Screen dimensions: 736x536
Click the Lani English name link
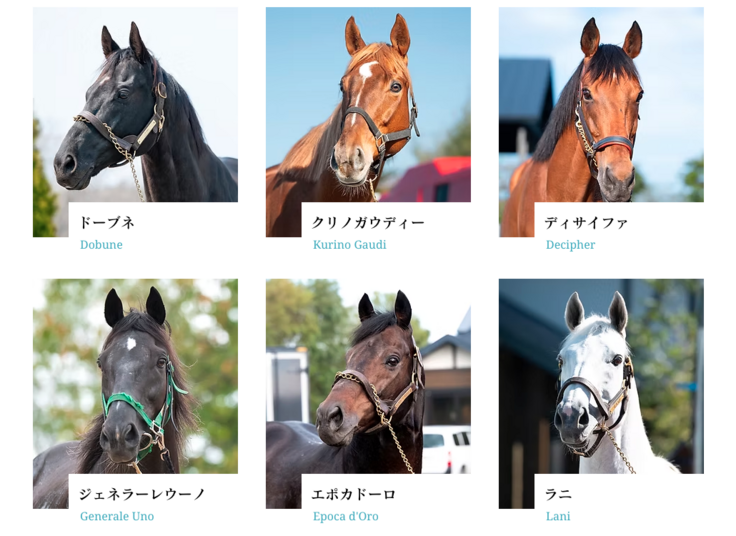[x=558, y=516]
